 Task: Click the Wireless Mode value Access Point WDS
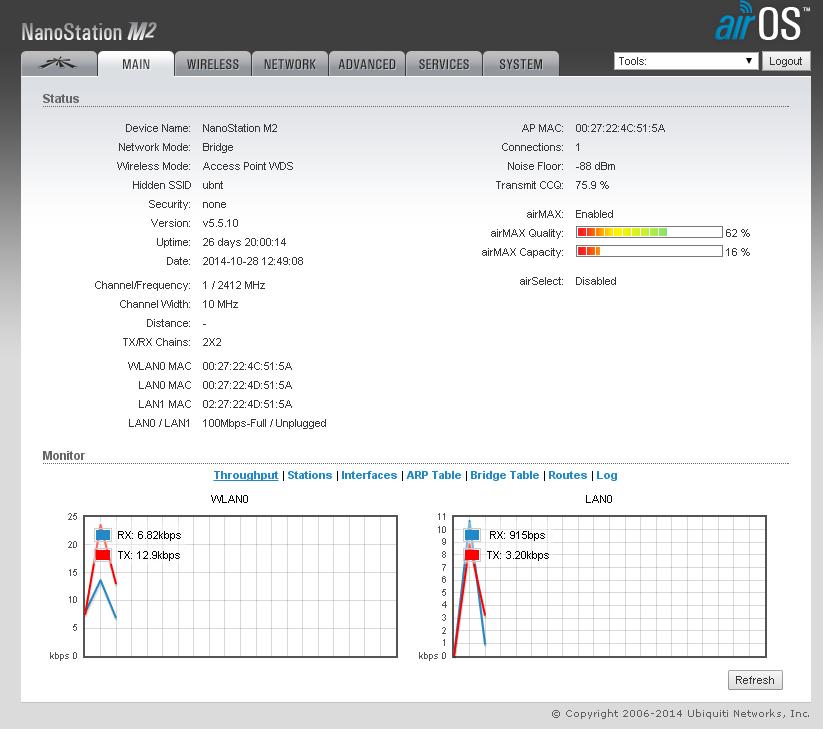[248, 166]
